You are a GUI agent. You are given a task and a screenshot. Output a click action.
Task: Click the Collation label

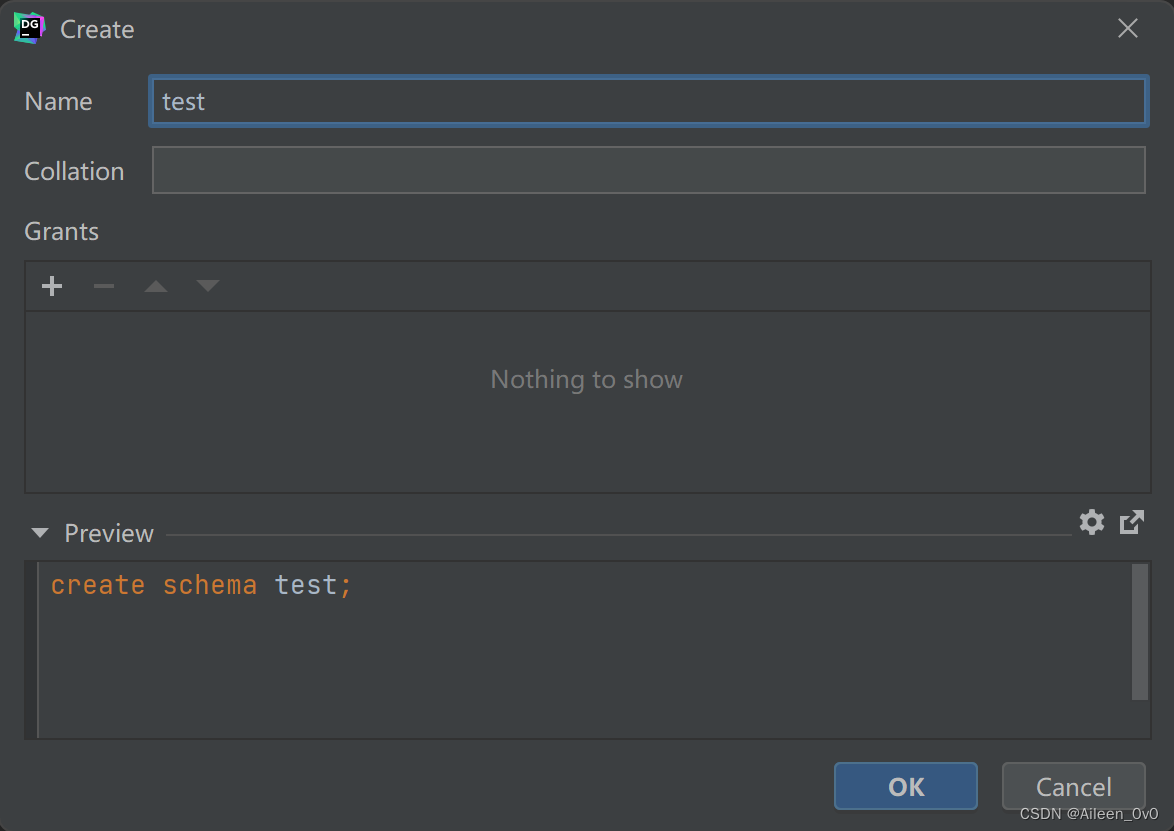(74, 171)
